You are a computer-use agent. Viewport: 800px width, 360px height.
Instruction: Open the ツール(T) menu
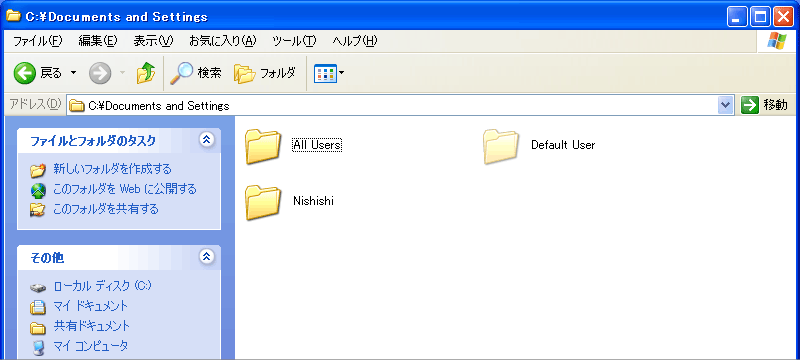(x=294, y=41)
